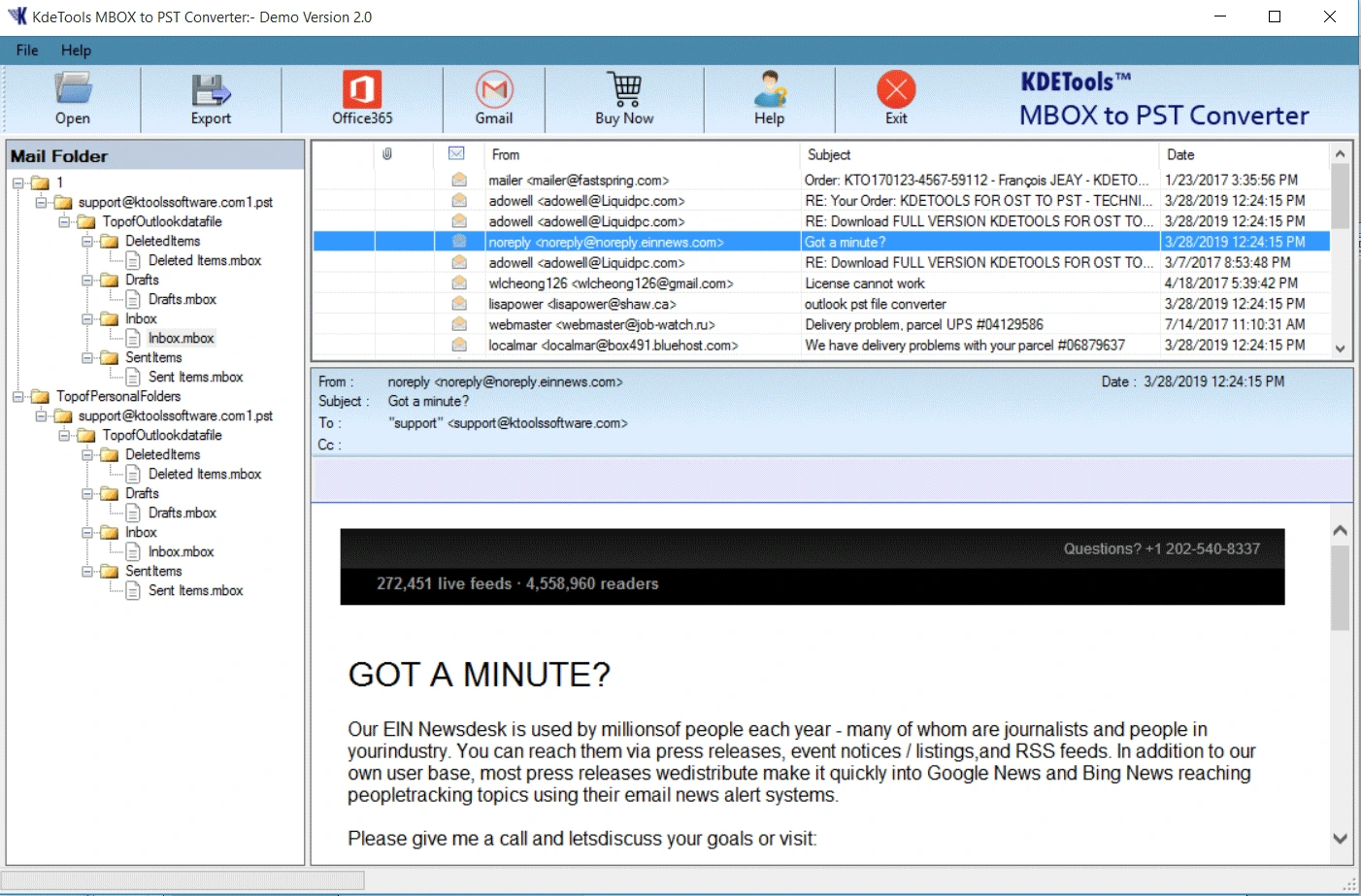This screenshot has height=896, width=1361.
Task: Sort emails by the From column header
Action: pyautogui.click(x=642, y=154)
